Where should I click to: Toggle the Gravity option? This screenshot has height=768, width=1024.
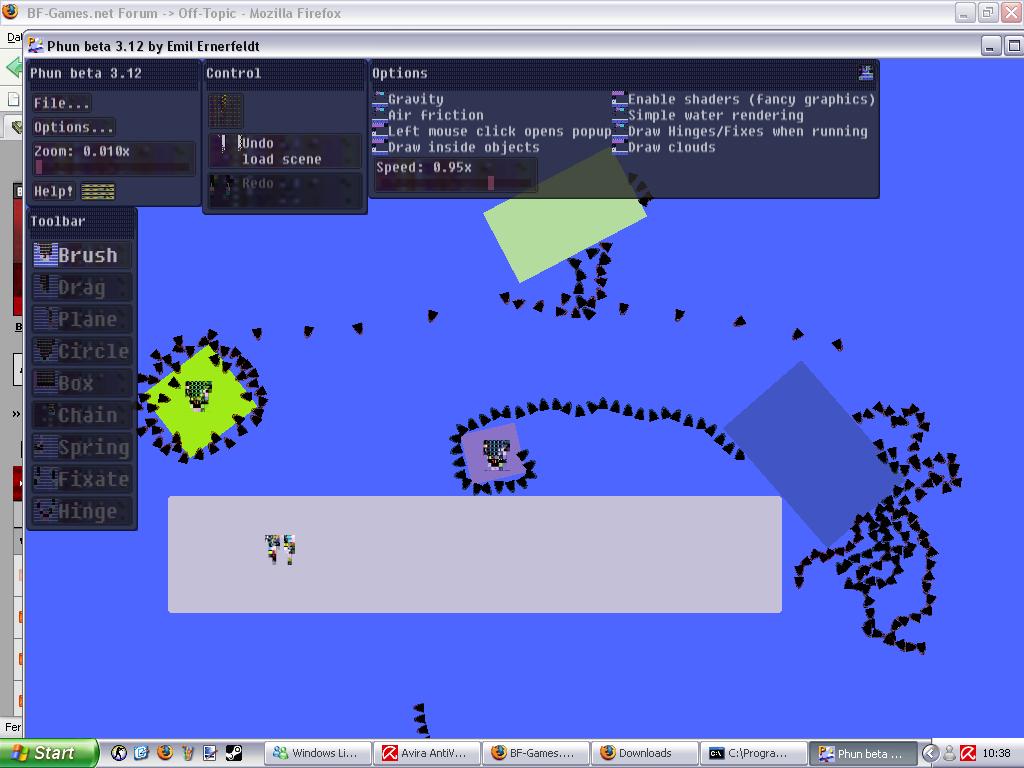coord(408,99)
